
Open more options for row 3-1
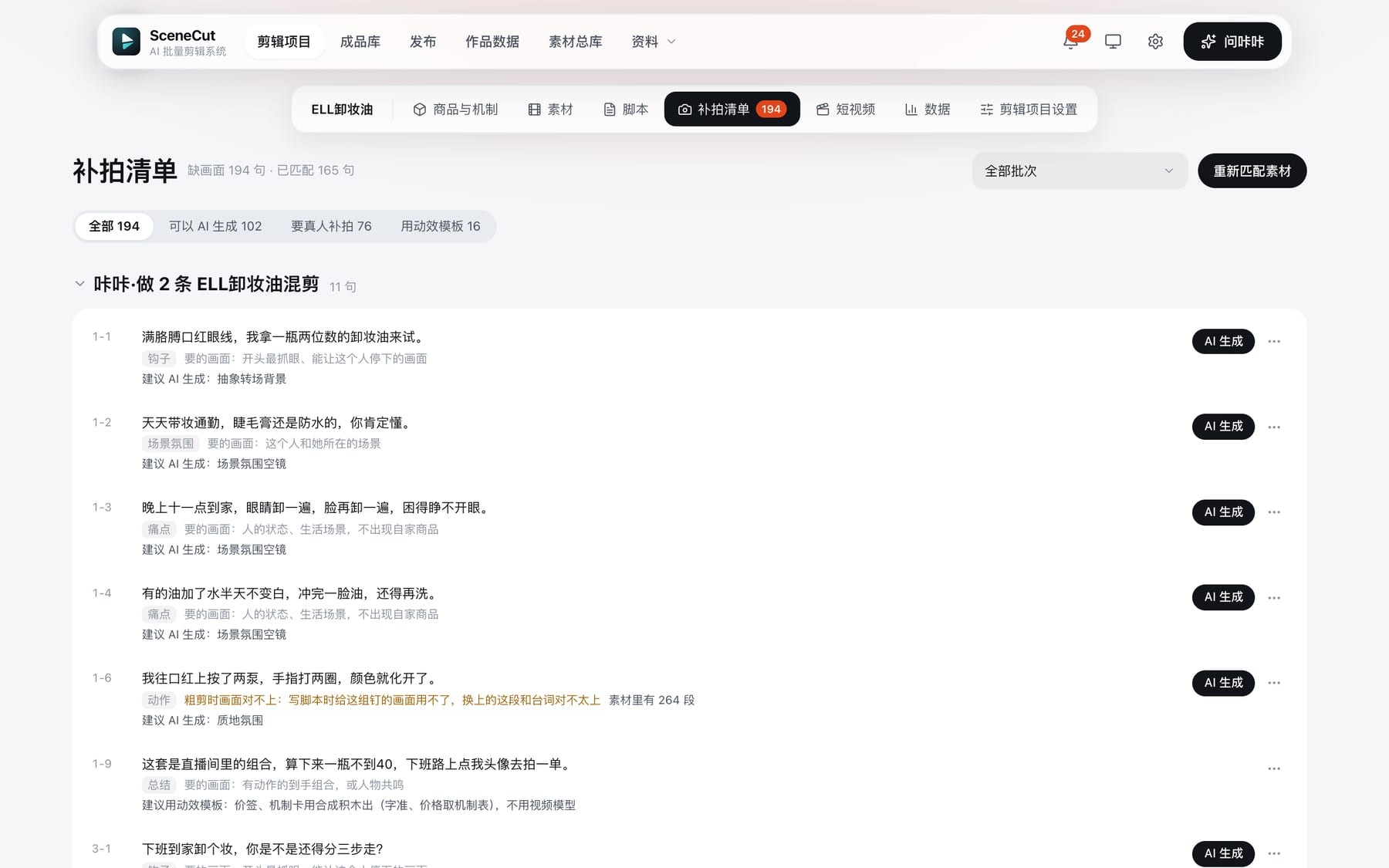tap(1274, 853)
